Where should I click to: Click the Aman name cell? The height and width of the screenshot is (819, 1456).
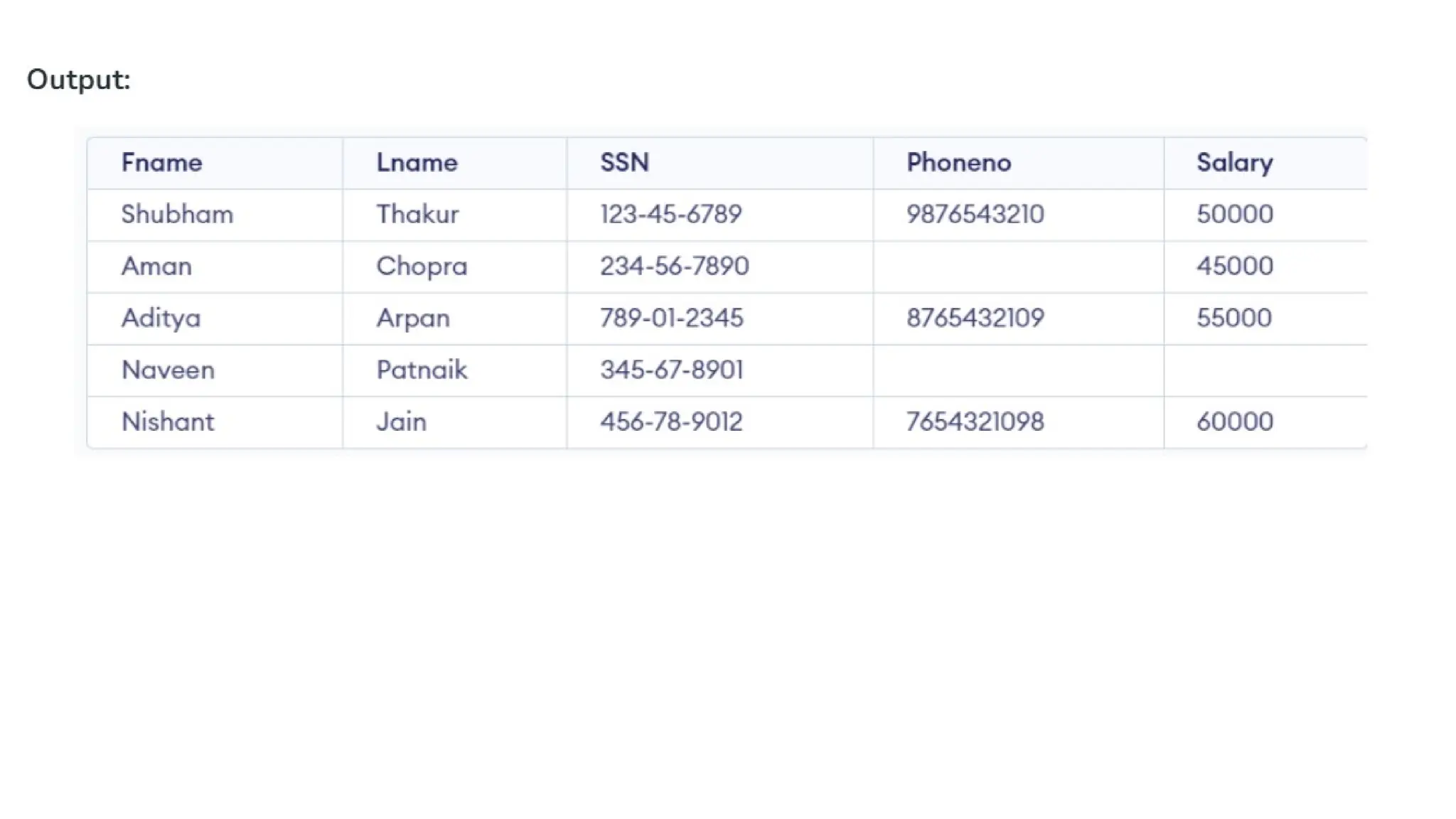156,266
